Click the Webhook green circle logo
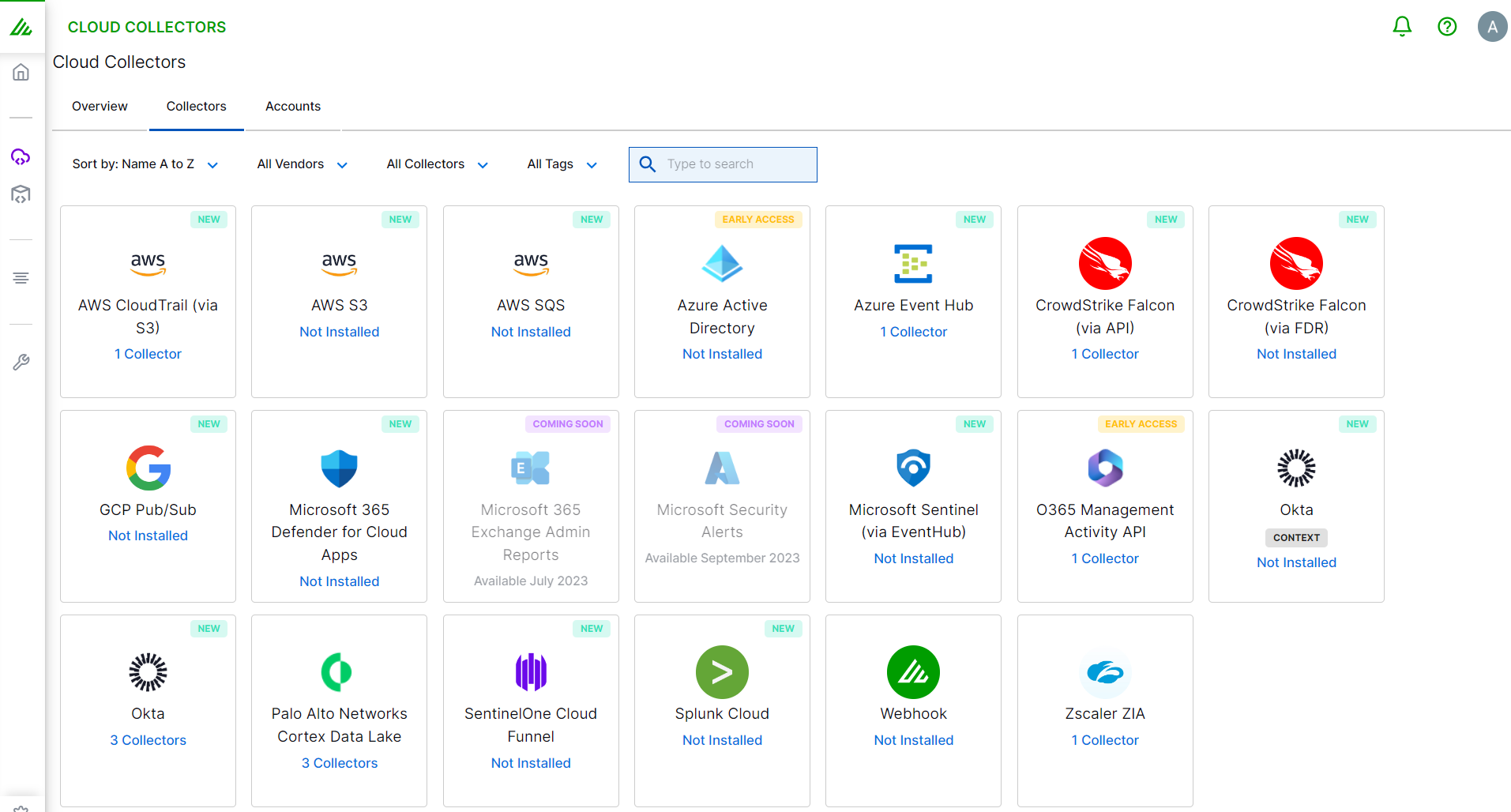The height and width of the screenshot is (812, 1511). coord(913,672)
